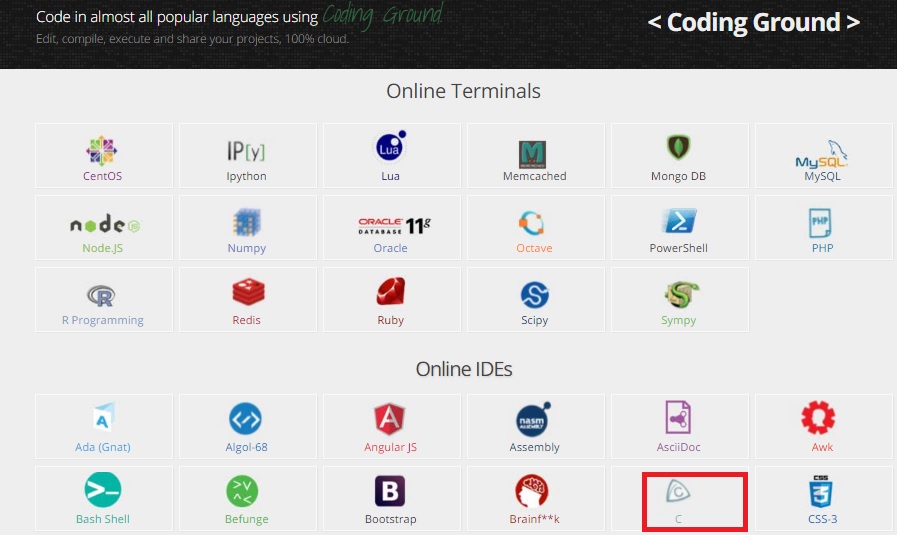The width and height of the screenshot is (897, 535).
Task: Open the Assembly nasm icon
Action: [533, 419]
